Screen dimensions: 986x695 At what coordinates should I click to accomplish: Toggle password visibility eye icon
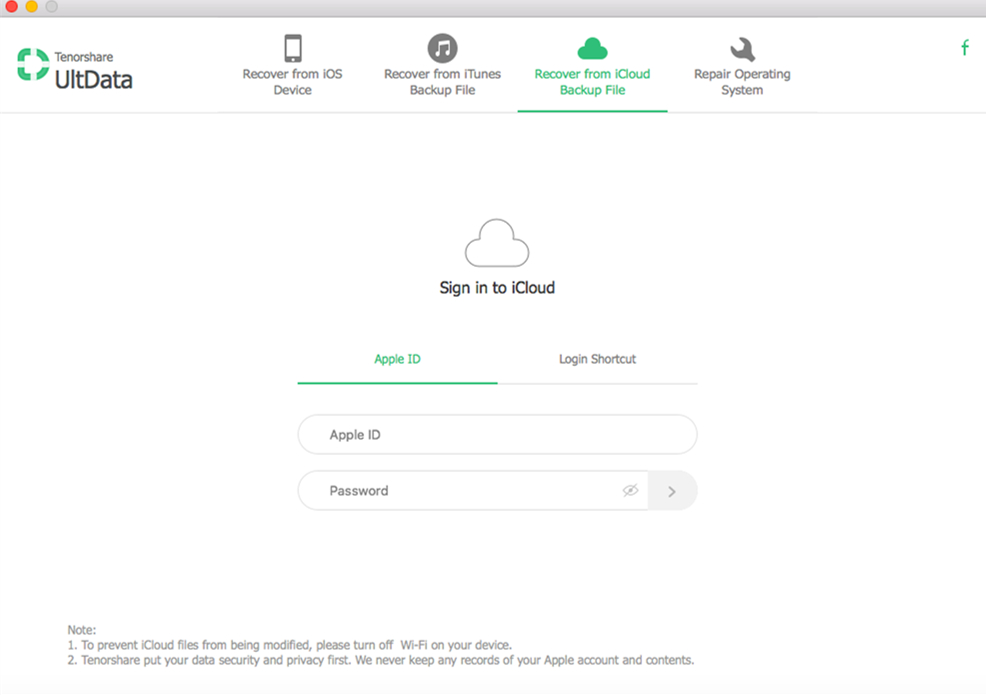point(630,491)
